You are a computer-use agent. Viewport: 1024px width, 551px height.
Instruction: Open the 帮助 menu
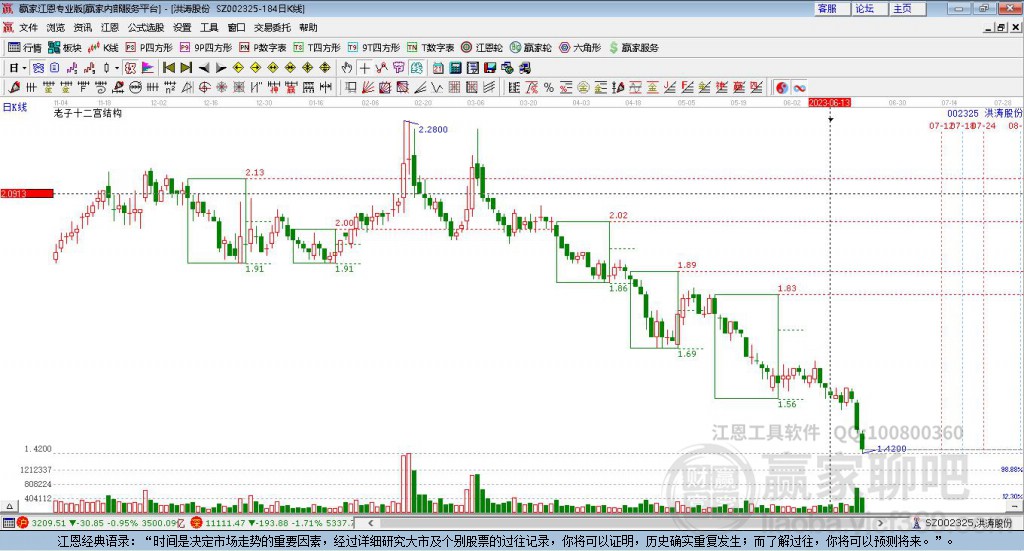tap(308, 27)
